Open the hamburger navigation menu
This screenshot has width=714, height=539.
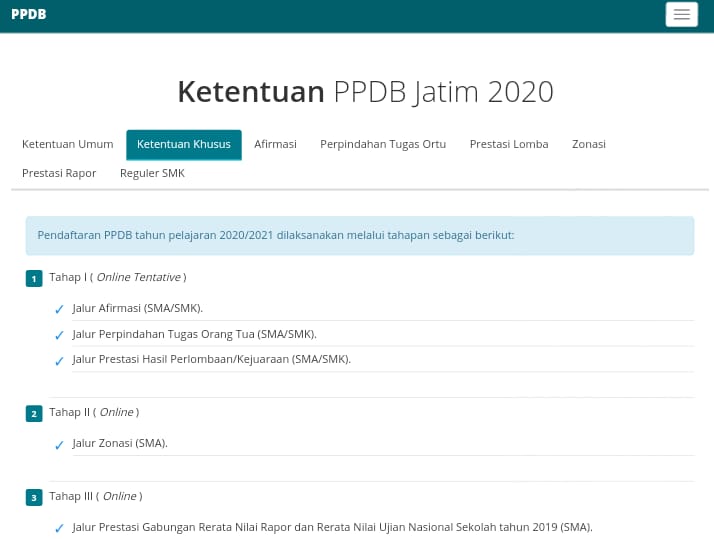tap(681, 14)
